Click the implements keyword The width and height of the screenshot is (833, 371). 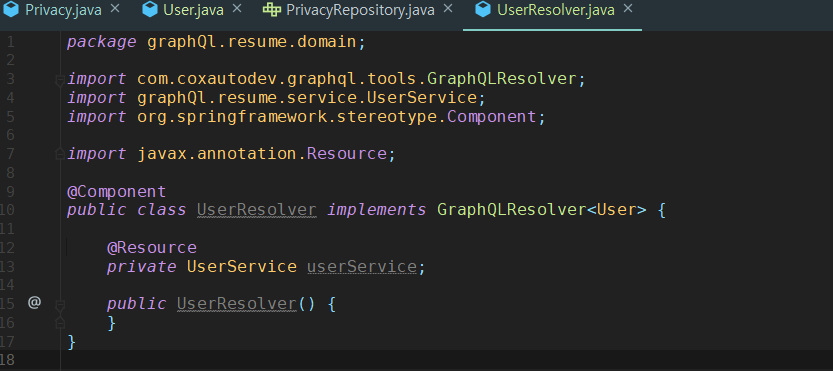(377, 210)
